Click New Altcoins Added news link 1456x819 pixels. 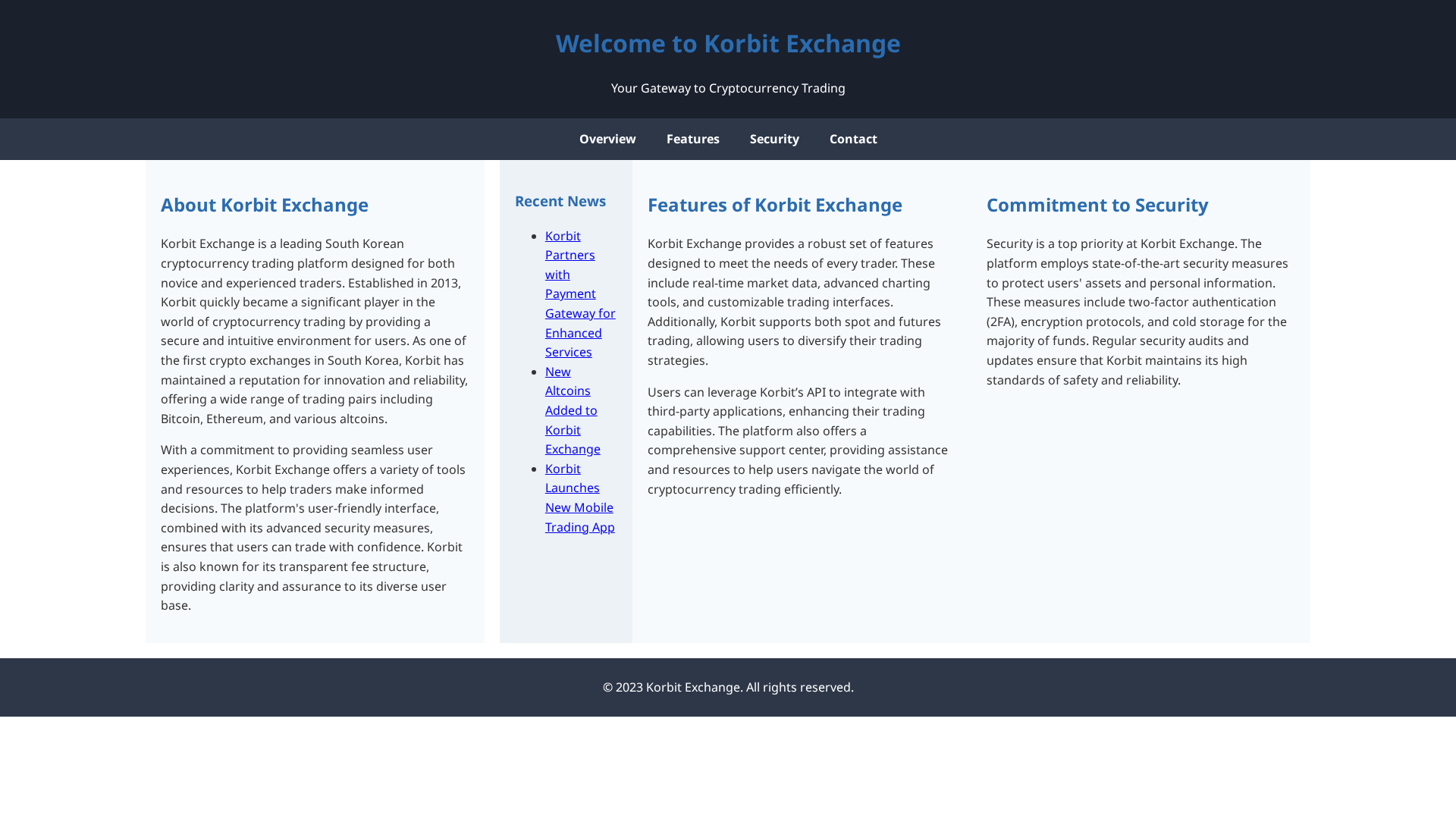pos(573,410)
